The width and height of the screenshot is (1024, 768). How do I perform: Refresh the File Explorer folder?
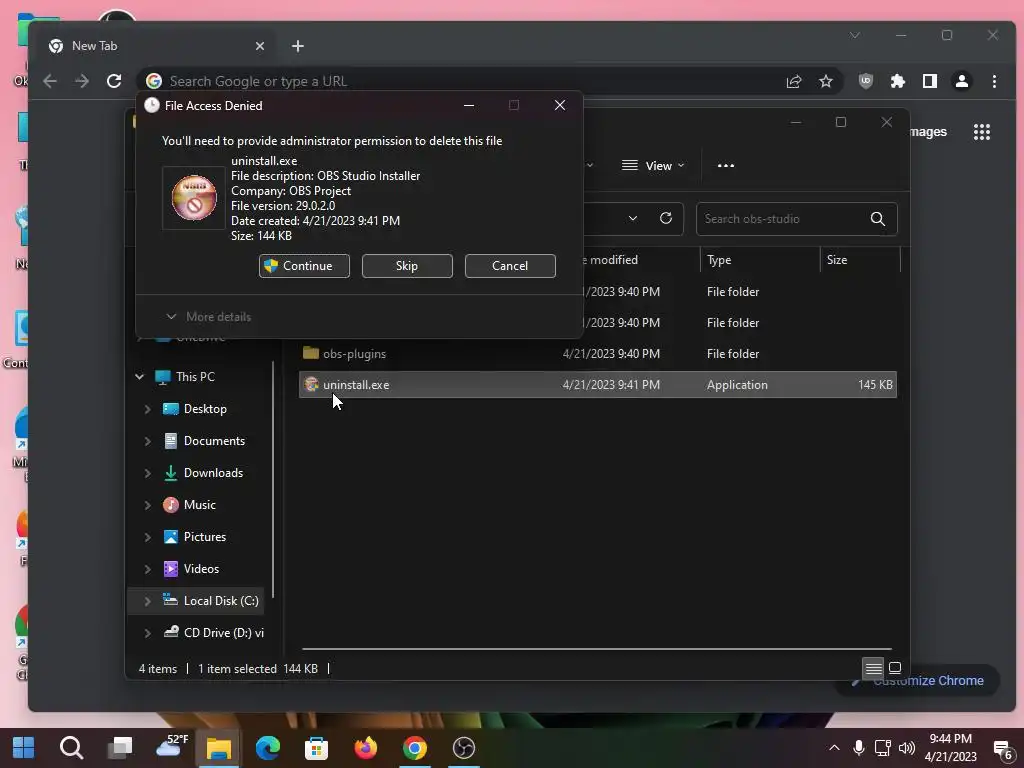pyautogui.click(x=665, y=218)
